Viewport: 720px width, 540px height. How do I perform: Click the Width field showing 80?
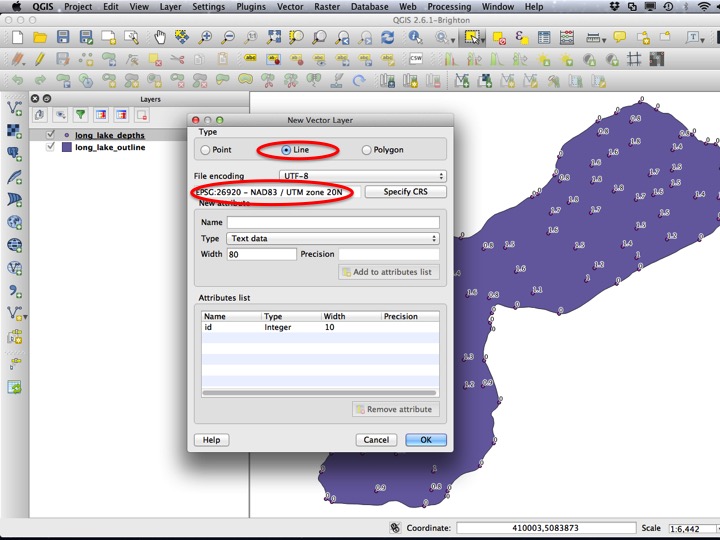click(x=262, y=254)
